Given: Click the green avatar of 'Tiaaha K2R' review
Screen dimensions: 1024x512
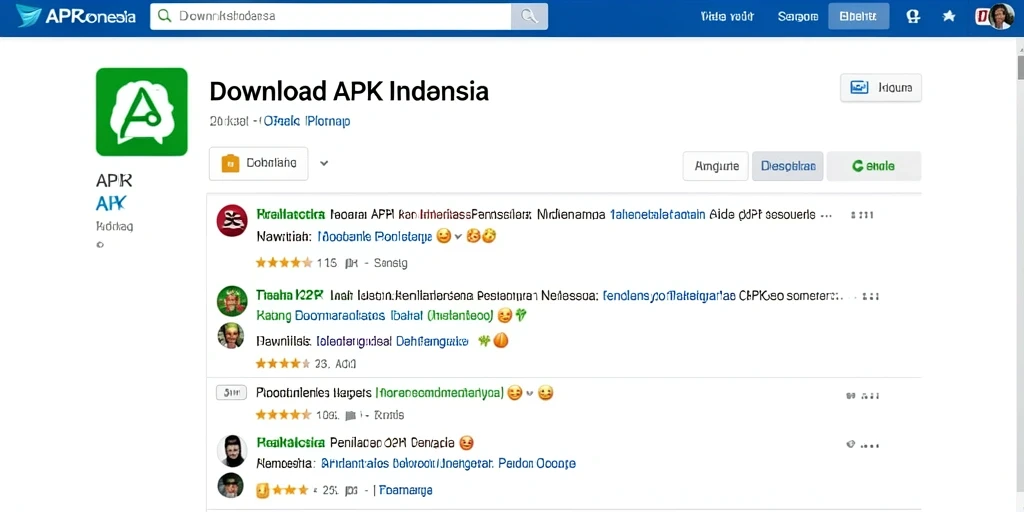Looking at the screenshot, I should [232, 301].
